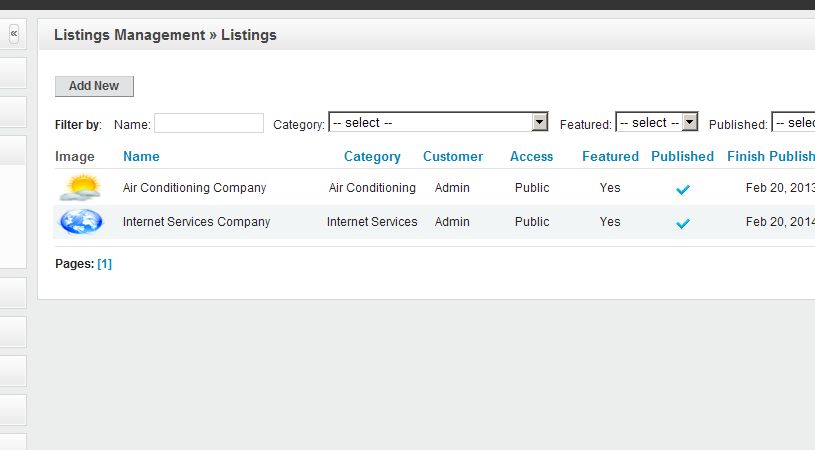
Task: Click the Add New button
Action: coord(94,86)
